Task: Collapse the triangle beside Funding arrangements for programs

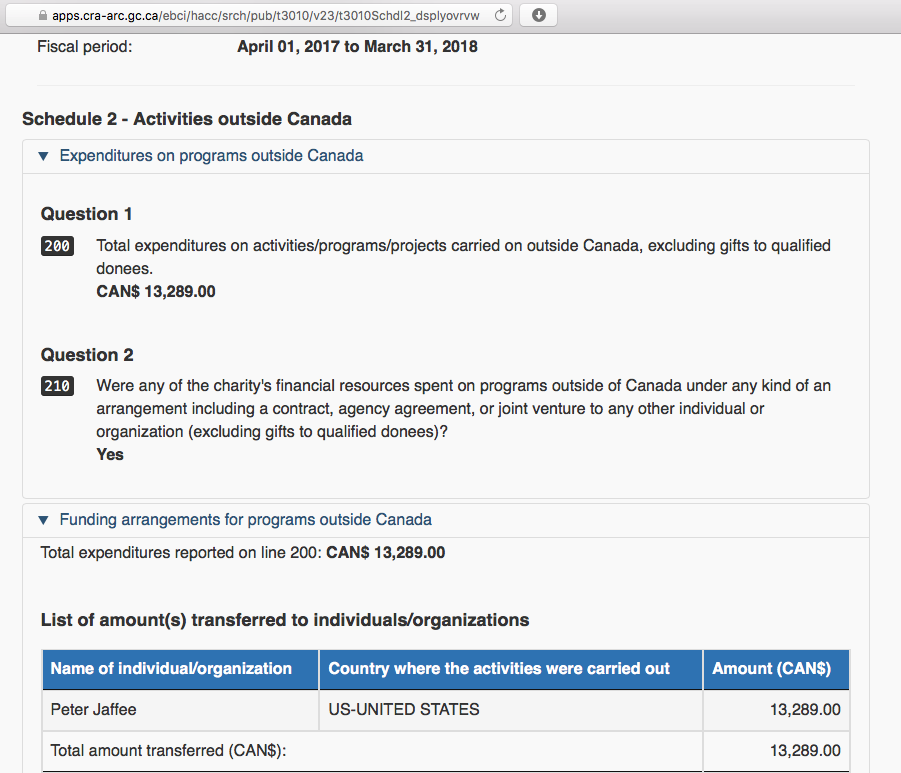Action: (42, 520)
